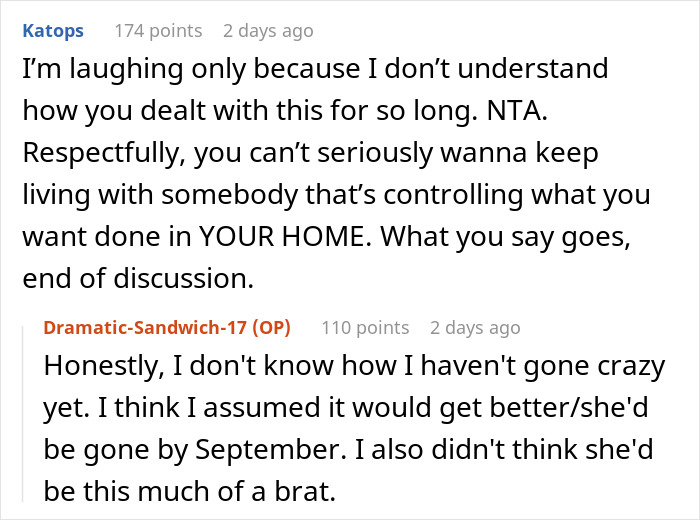Open the Dramatic-Sandwich-17 user profile
This screenshot has height=520, width=700.
(145, 328)
